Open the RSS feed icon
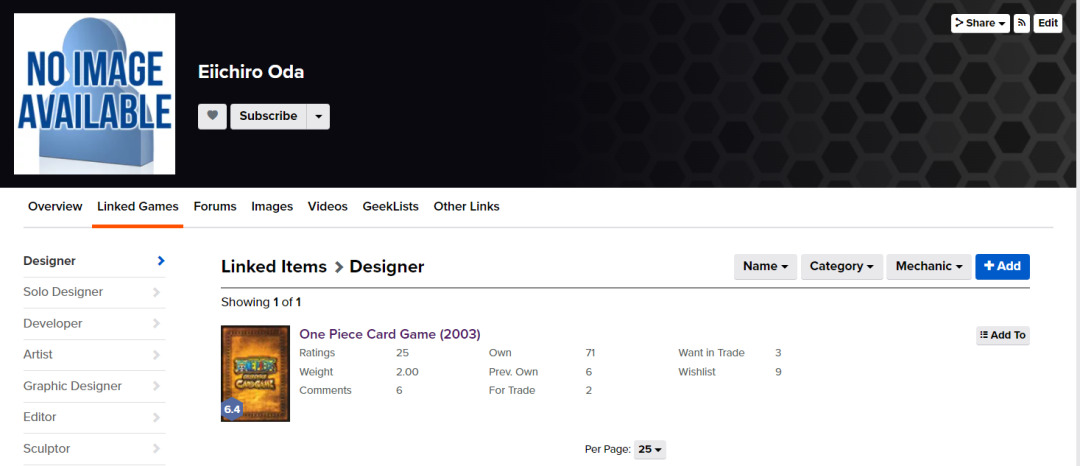Image resolution: width=1080 pixels, height=466 pixels. click(1022, 23)
